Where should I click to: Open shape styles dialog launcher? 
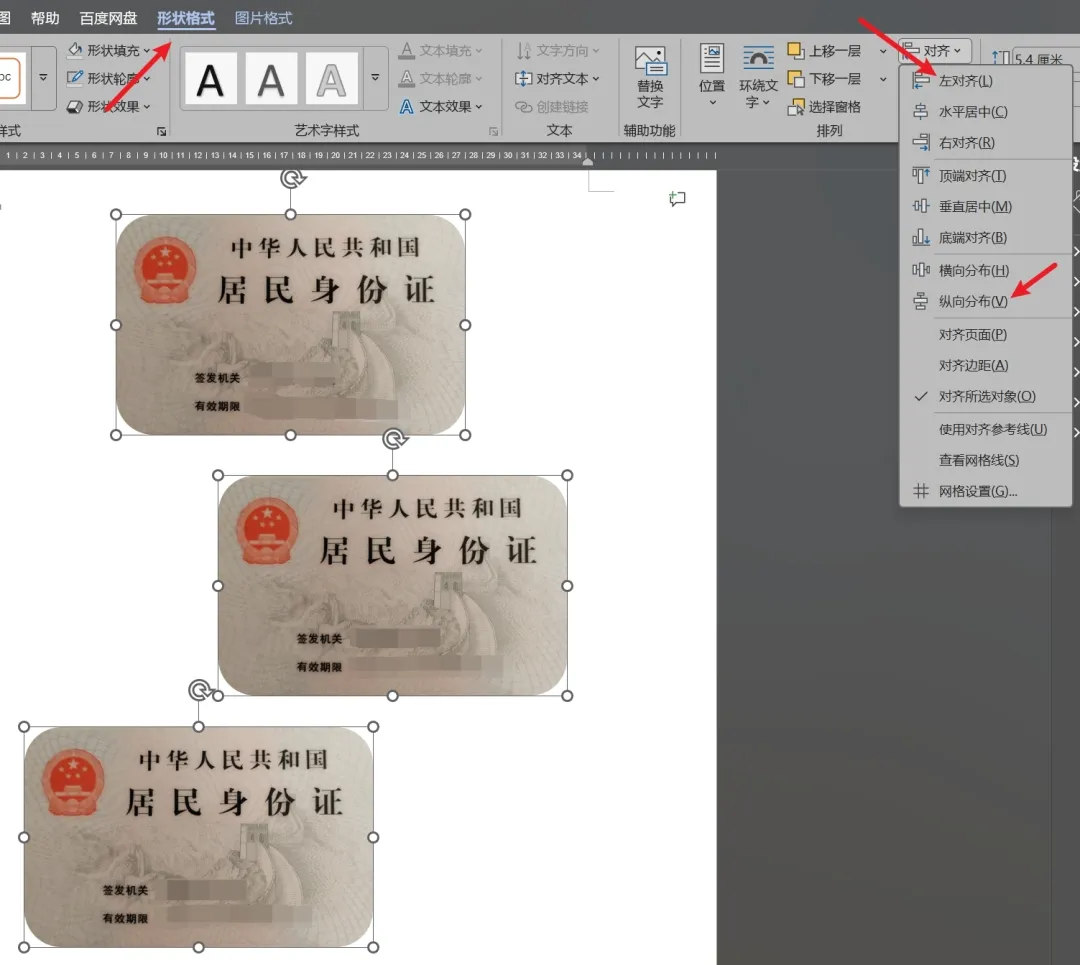pos(161,131)
